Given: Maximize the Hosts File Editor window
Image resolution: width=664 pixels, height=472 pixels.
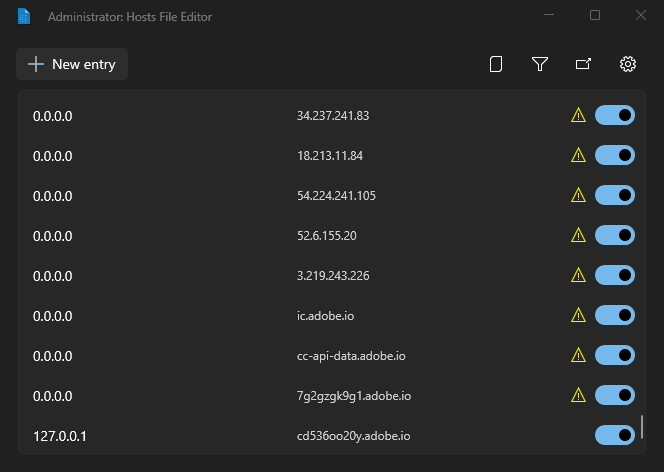Looking at the screenshot, I should 595,15.
